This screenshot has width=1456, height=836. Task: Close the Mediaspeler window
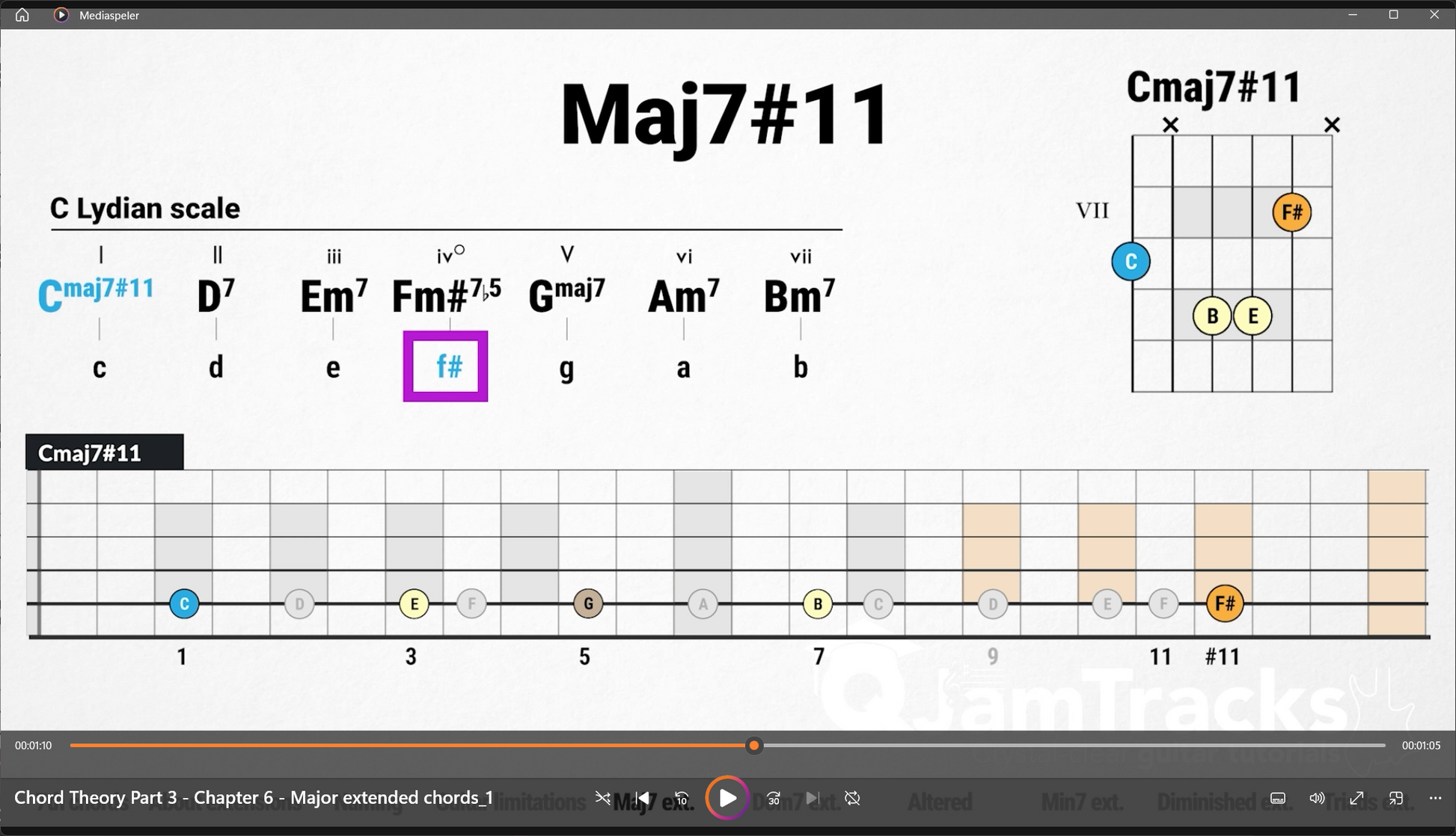1434,15
